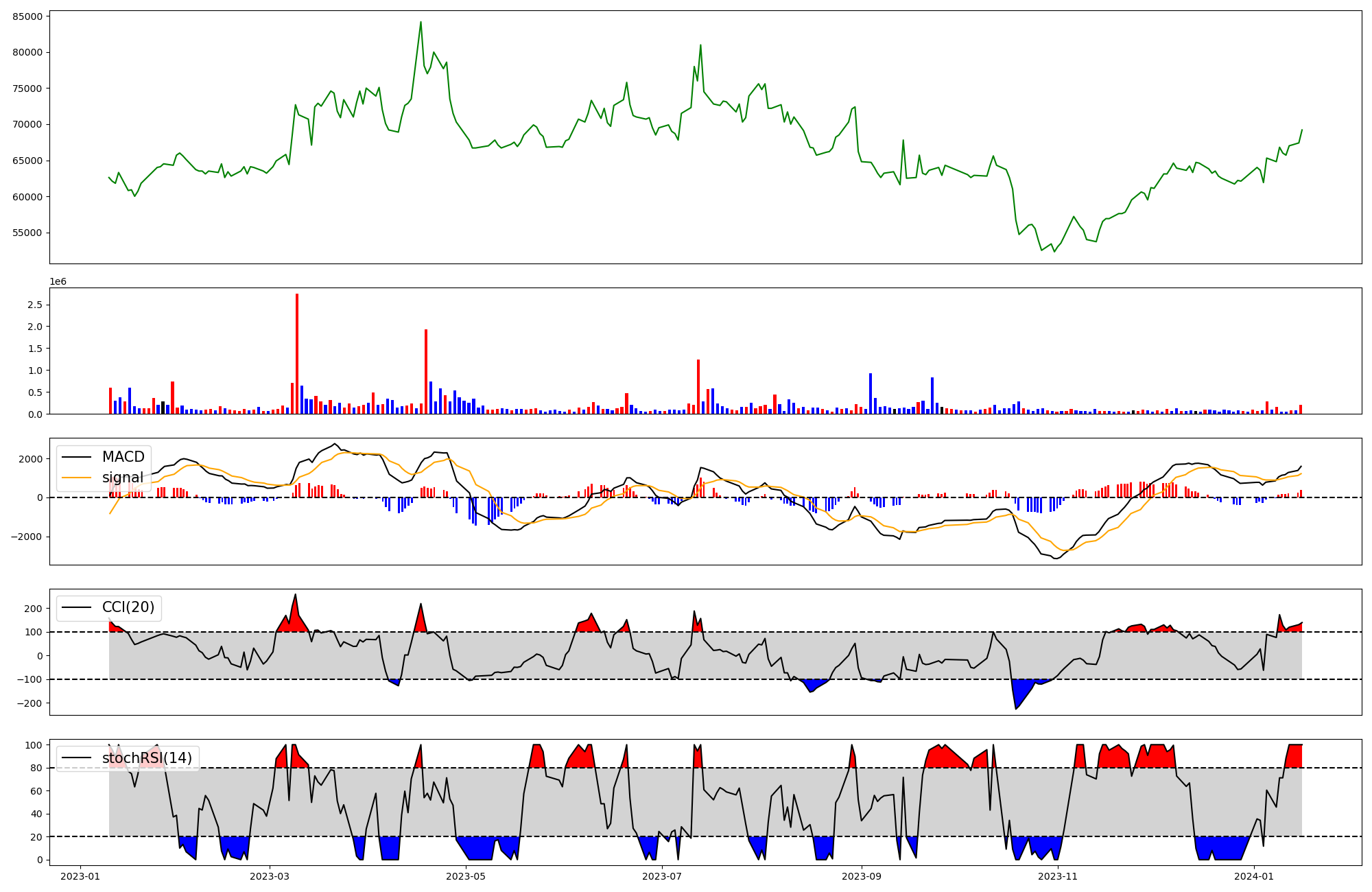The width and height of the screenshot is (1372, 892).
Task: Click the highest peak of the green price line
Action: click(421, 23)
